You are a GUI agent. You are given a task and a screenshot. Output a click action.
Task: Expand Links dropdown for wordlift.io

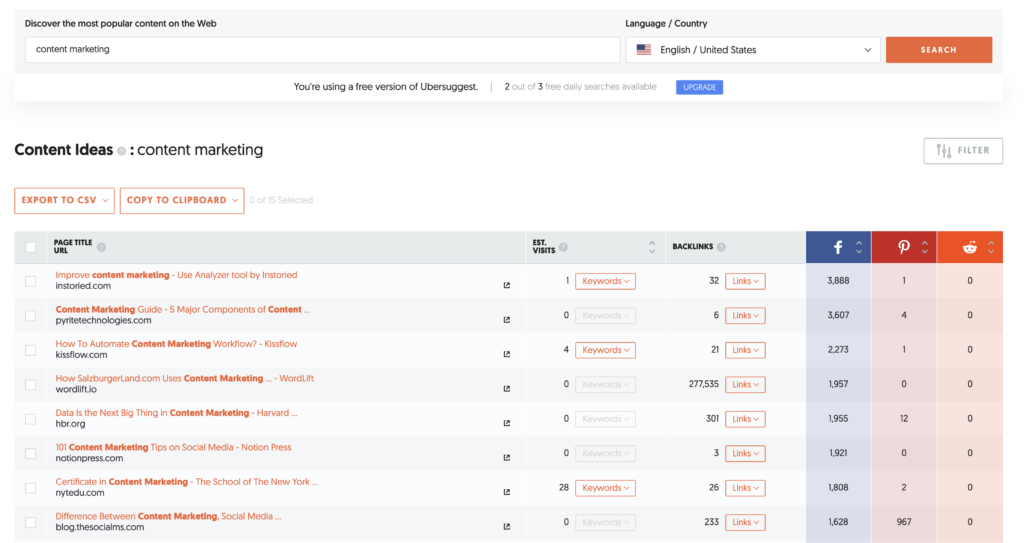[x=745, y=385]
